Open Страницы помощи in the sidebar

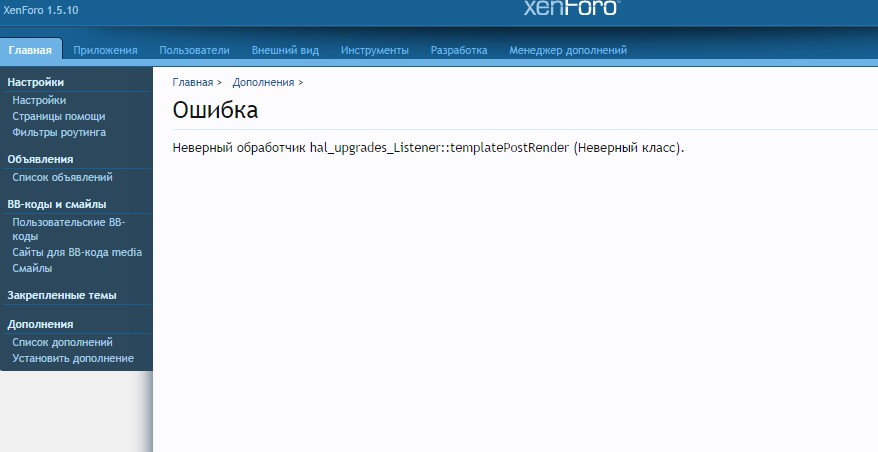click(x=59, y=116)
